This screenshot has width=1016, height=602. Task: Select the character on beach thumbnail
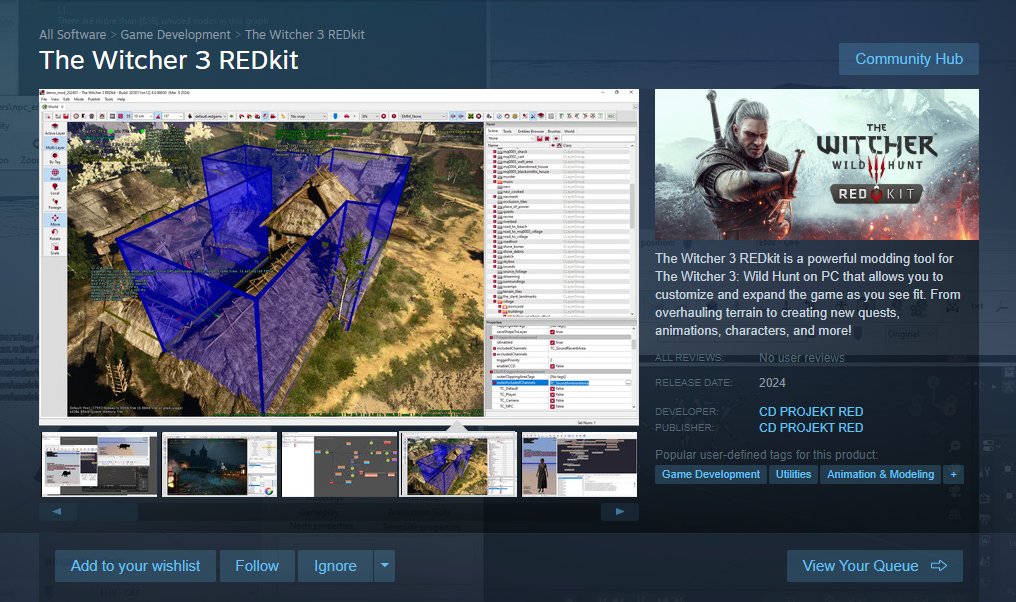(x=579, y=465)
